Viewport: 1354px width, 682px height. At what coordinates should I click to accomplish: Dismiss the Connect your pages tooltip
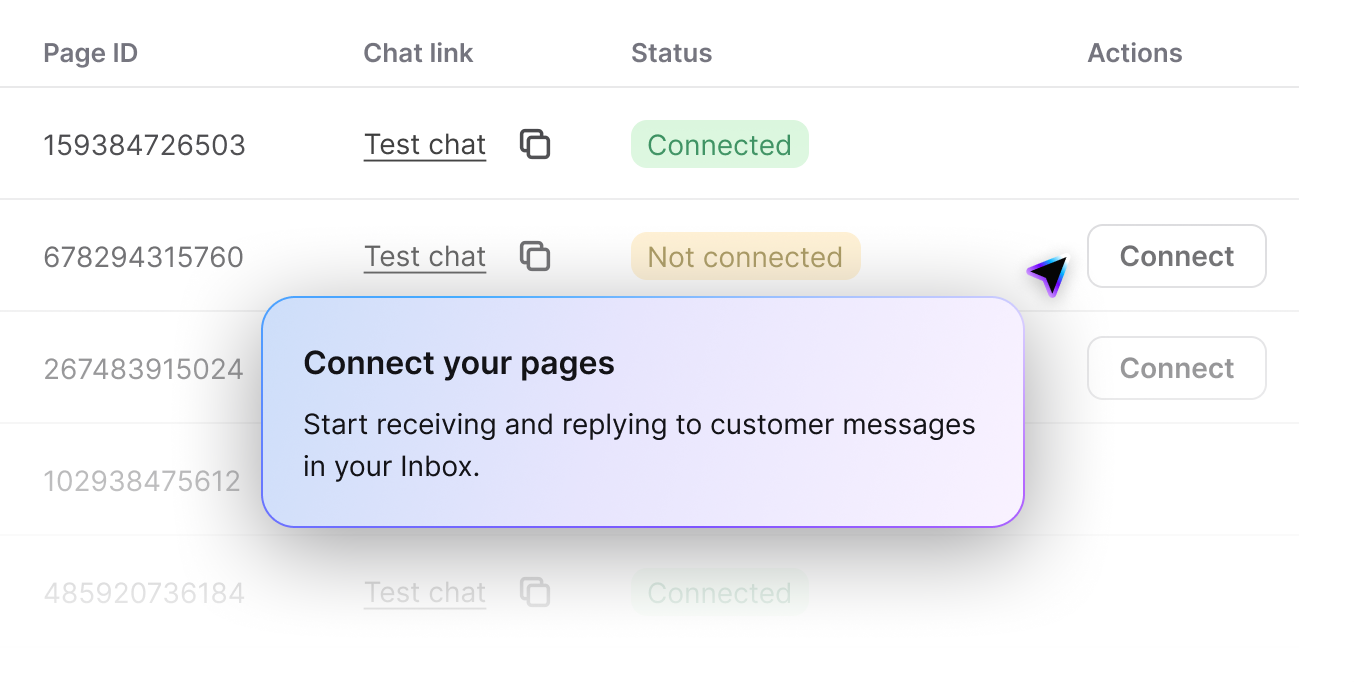642,412
